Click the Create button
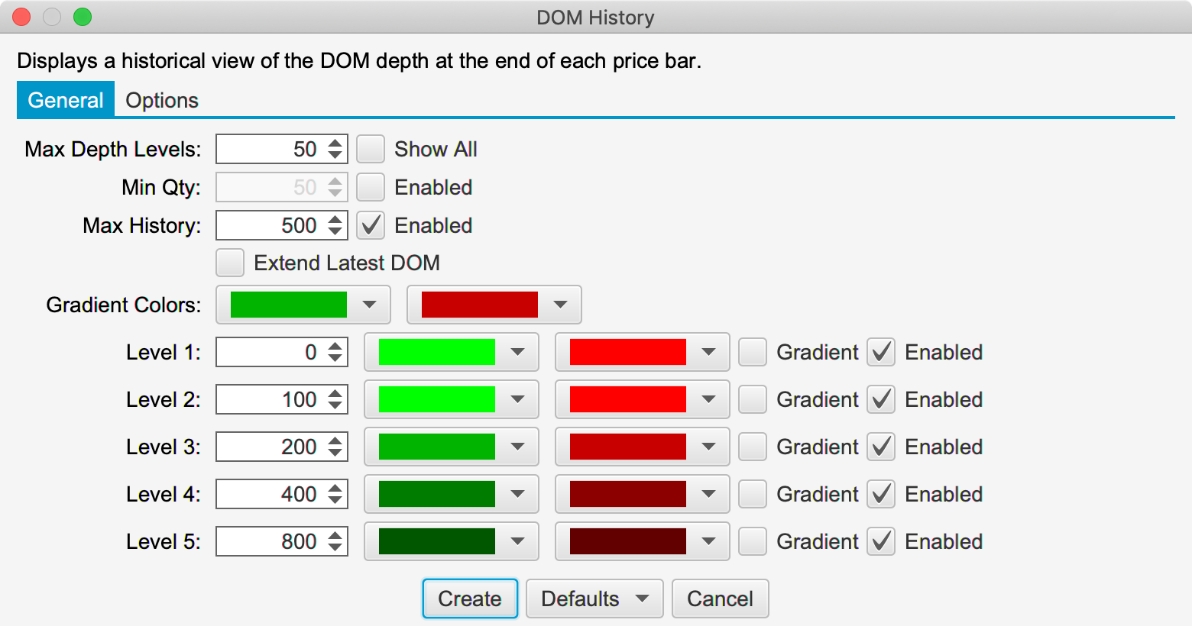Image resolution: width=1192 pixels, height=626 pixels. point(470,599)
